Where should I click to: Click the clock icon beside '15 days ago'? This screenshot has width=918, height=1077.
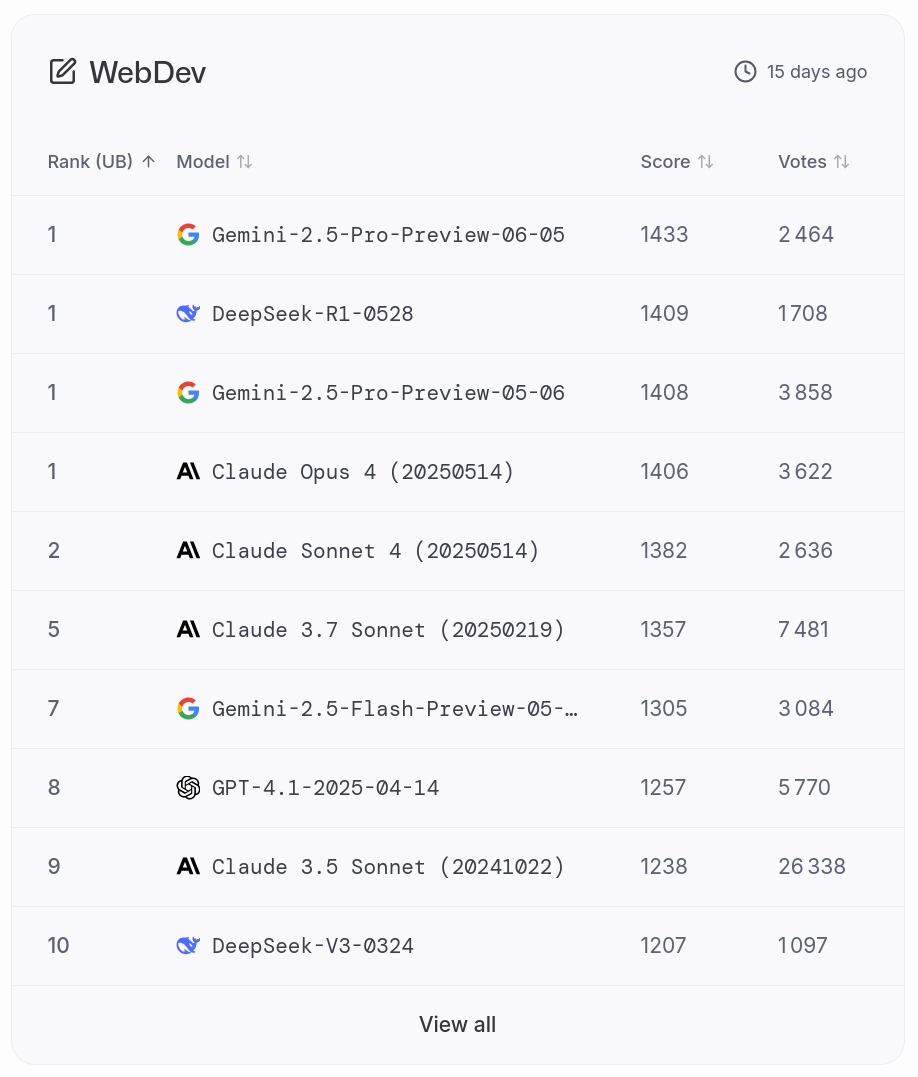[x=745, y=72]
